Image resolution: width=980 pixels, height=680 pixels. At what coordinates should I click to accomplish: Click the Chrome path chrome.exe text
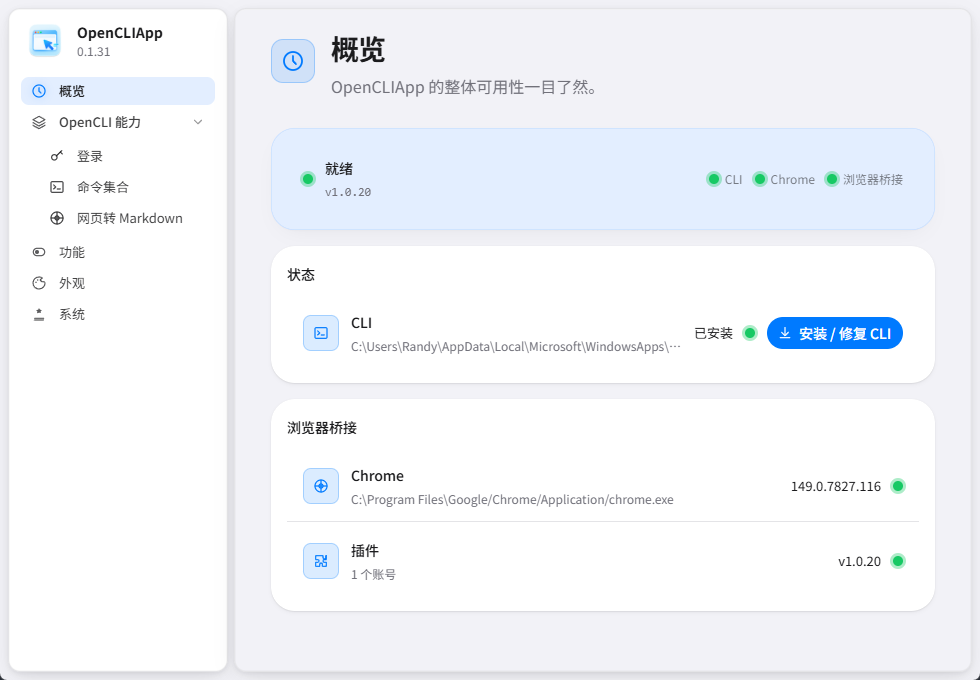(x=512, y=500)
